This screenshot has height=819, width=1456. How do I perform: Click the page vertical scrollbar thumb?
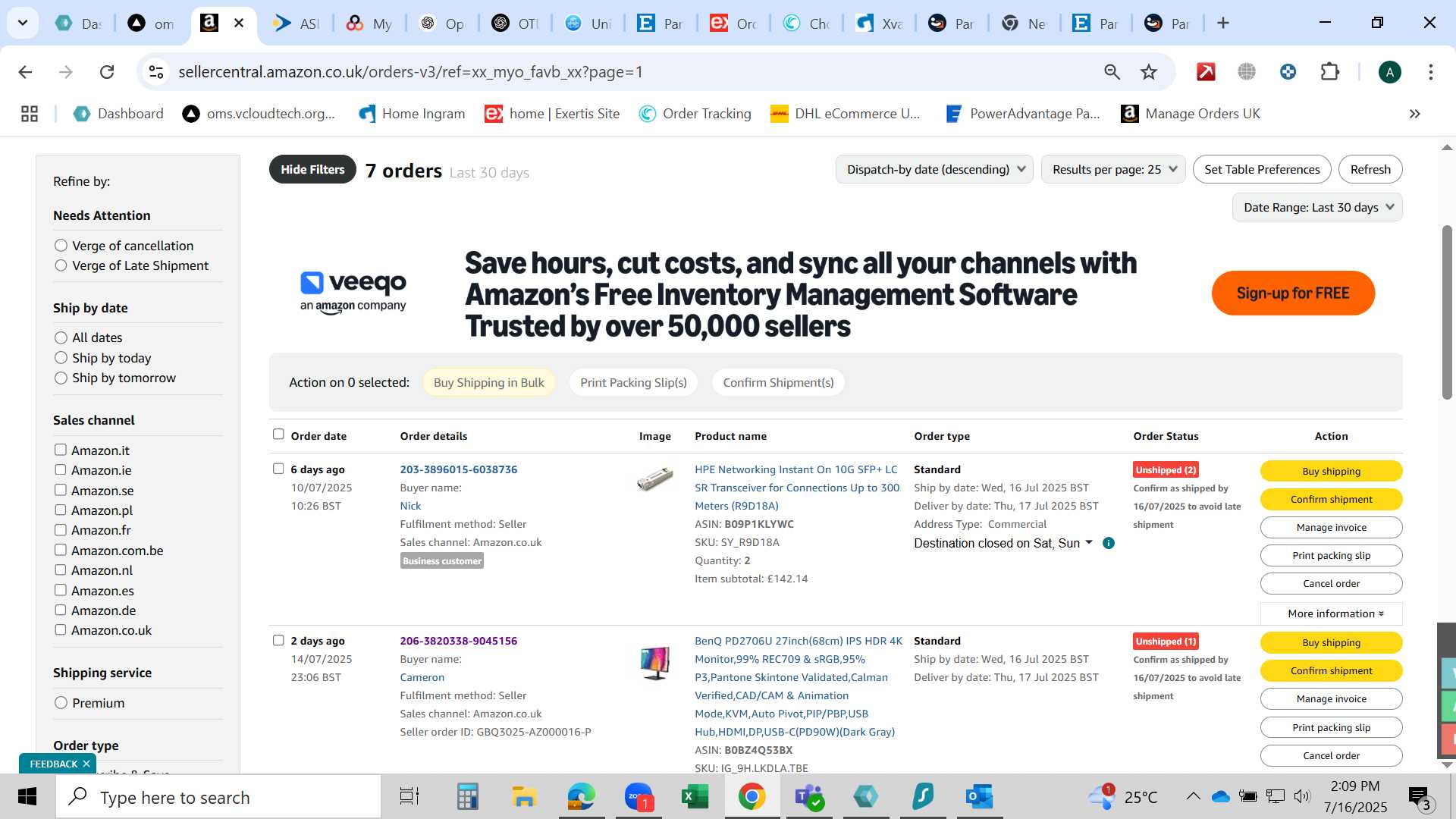click(x=1447, y=311)
